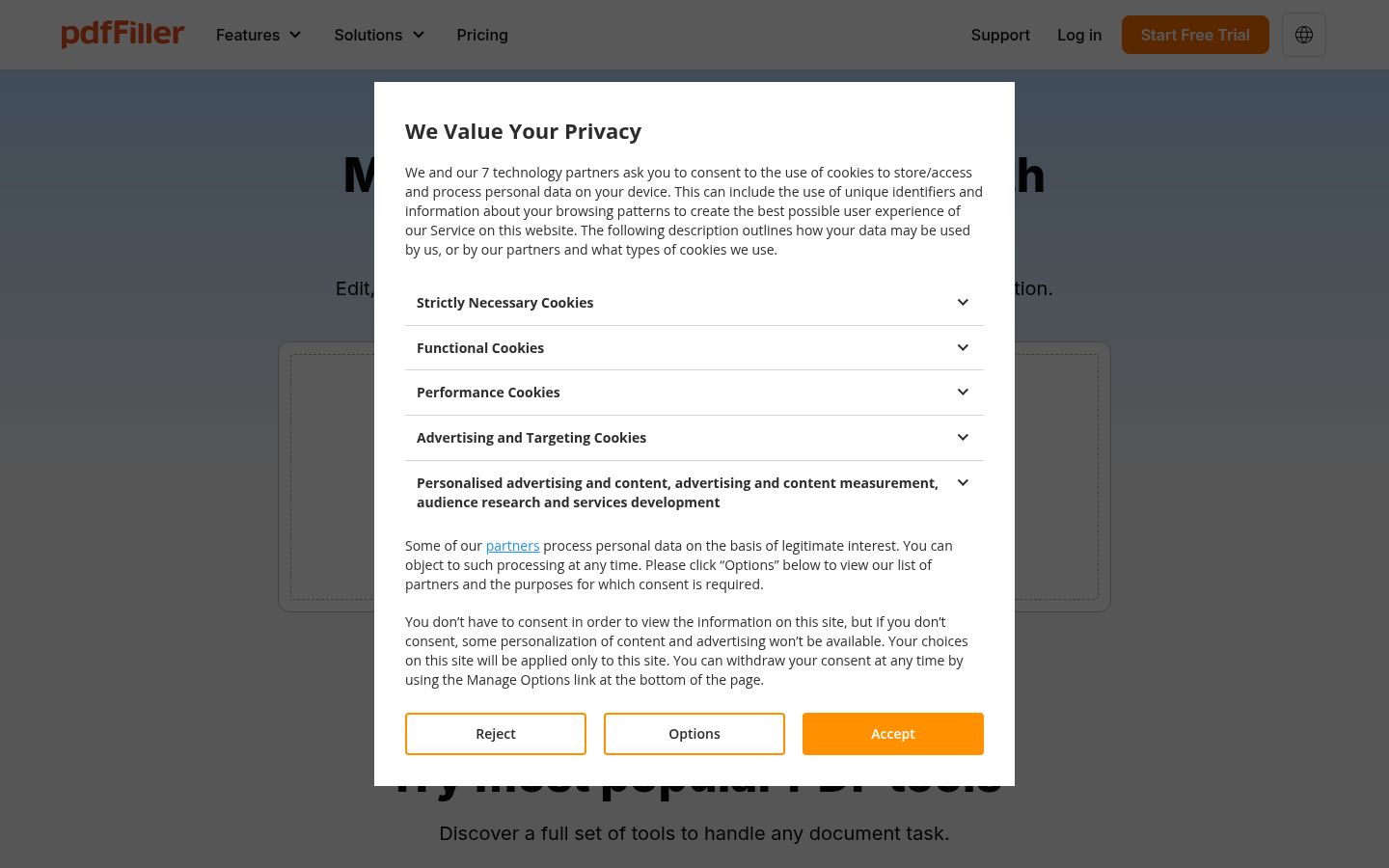The image size is (1389, 868).
Task: Click the Strictly Necessary Cookies label
Action: [x=504, y=303]
